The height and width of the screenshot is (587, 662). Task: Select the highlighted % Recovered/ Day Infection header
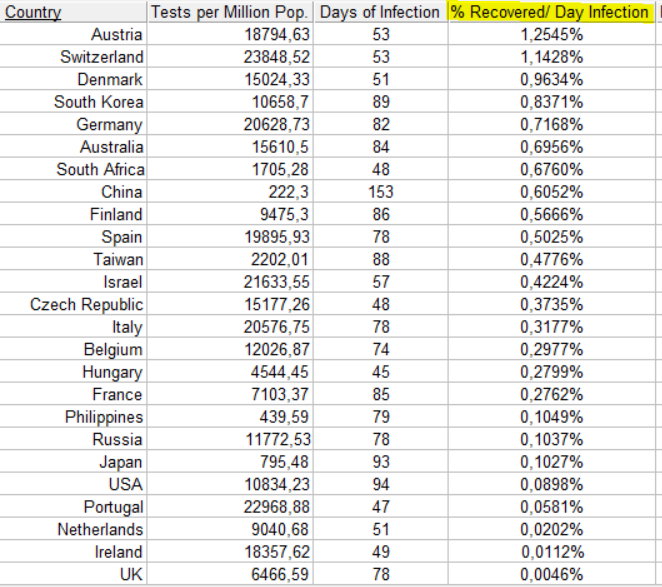point(550,12)
